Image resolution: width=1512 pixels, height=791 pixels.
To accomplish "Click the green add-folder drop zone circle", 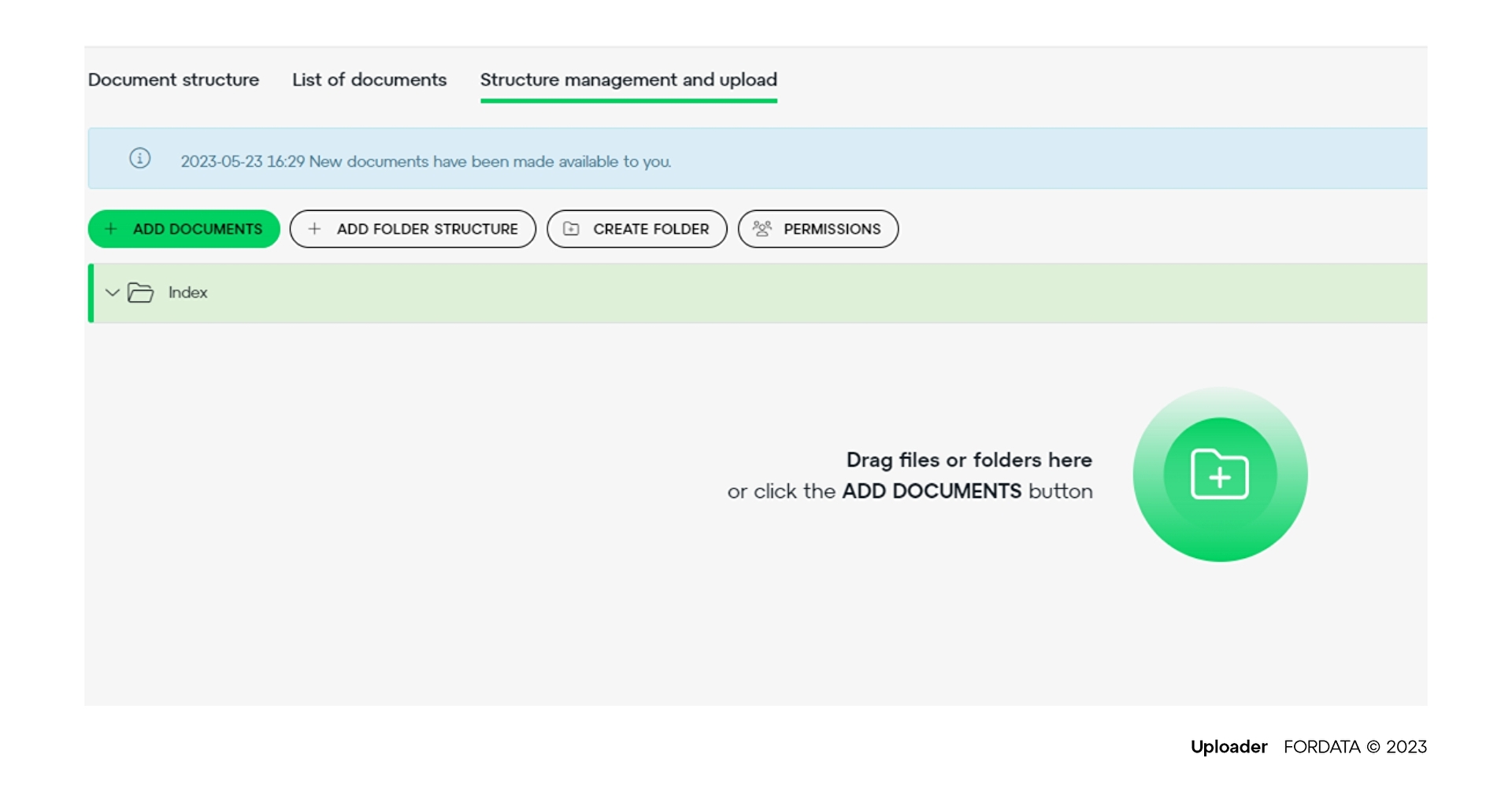I will (1220, 475).
